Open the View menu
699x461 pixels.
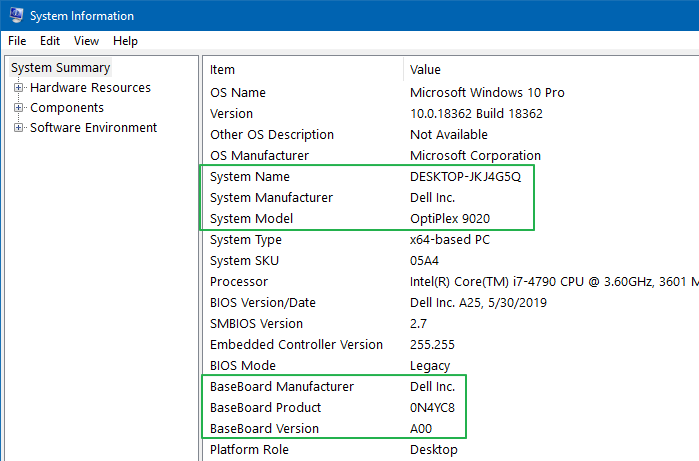(x=86, y=41)
